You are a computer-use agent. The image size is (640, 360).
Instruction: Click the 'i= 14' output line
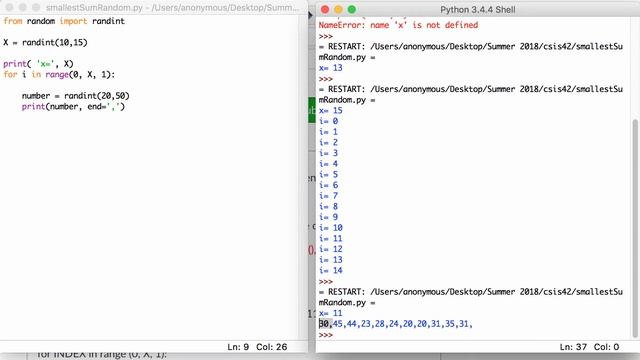[331, 270]
